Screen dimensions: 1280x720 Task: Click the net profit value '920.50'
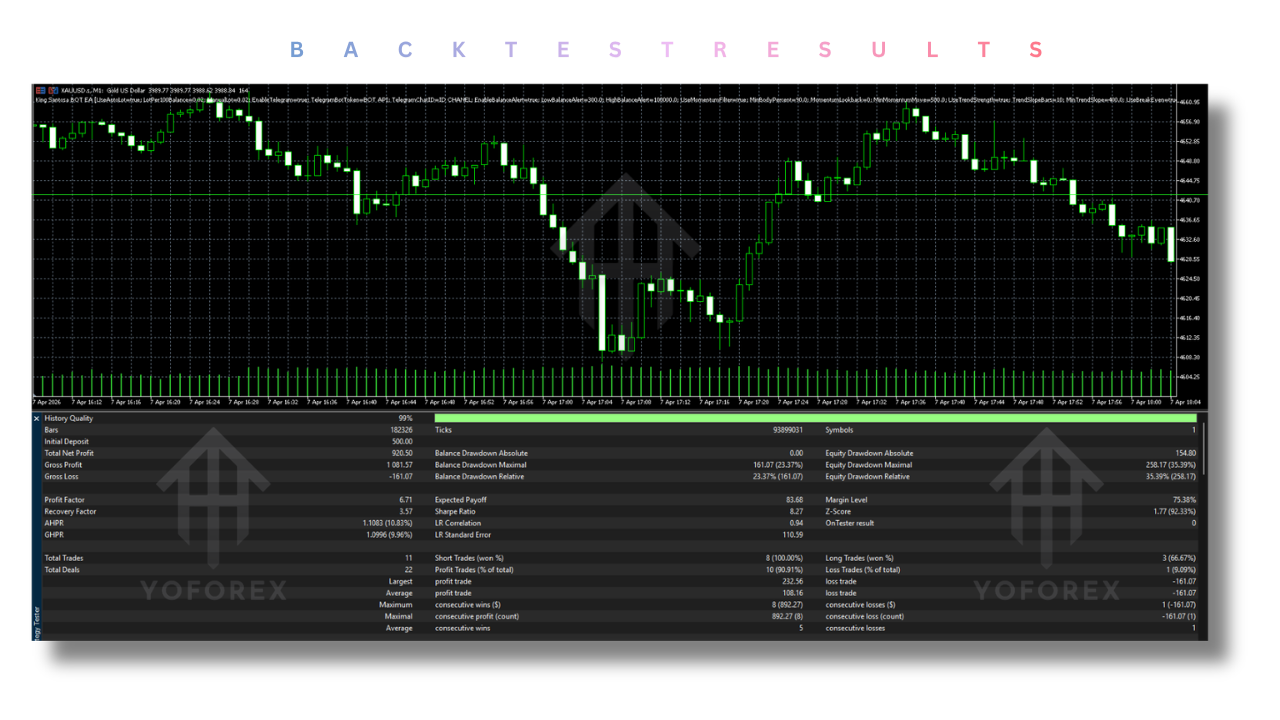pyautogui.click(x=402, y=454)
